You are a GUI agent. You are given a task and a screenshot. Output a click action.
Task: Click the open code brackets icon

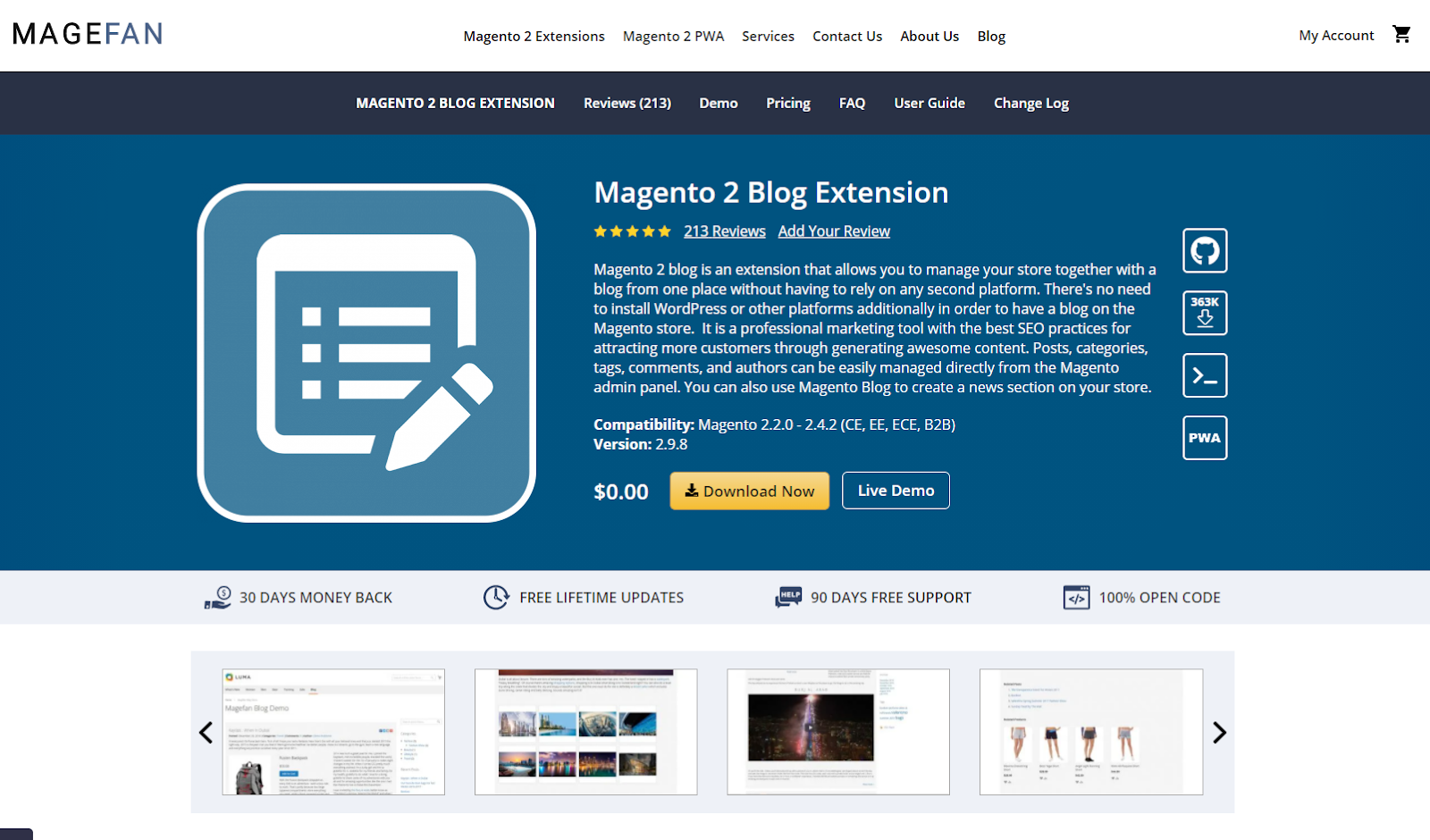click(1076, 598)
